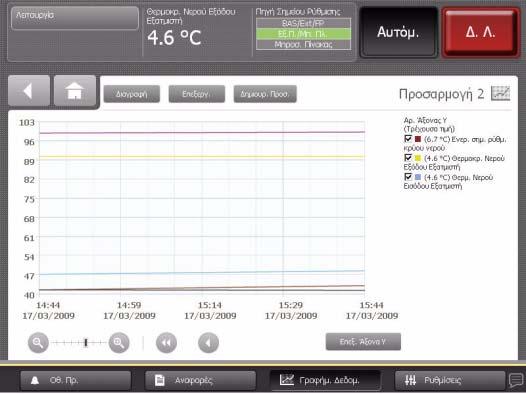This screenshot has width=526, height=394.
Task: Zoom out using the left magnifier icon
Action: point(38,343)
